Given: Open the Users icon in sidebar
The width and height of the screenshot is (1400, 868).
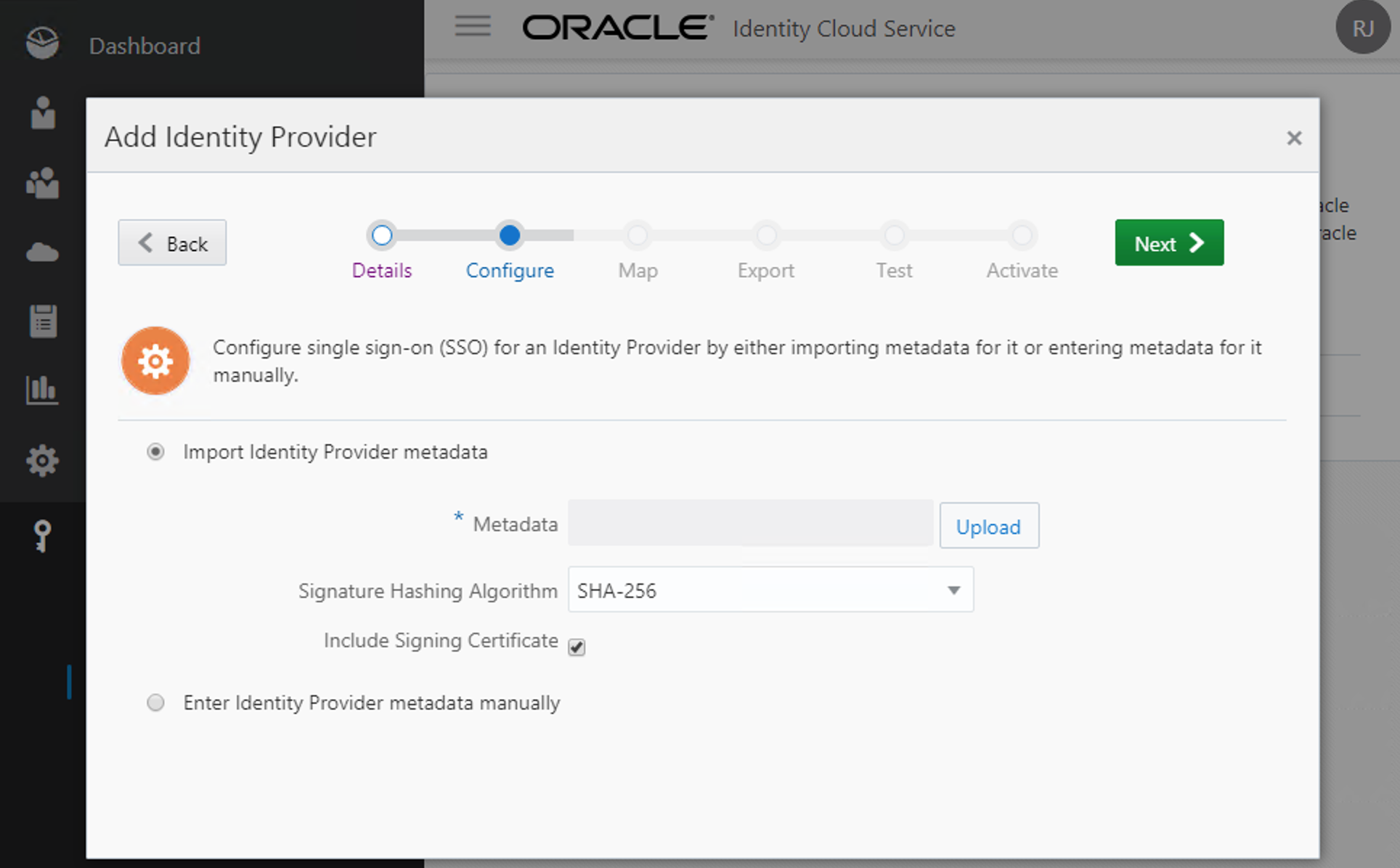Looking at the screenshot, I should [x=43, y=112].
